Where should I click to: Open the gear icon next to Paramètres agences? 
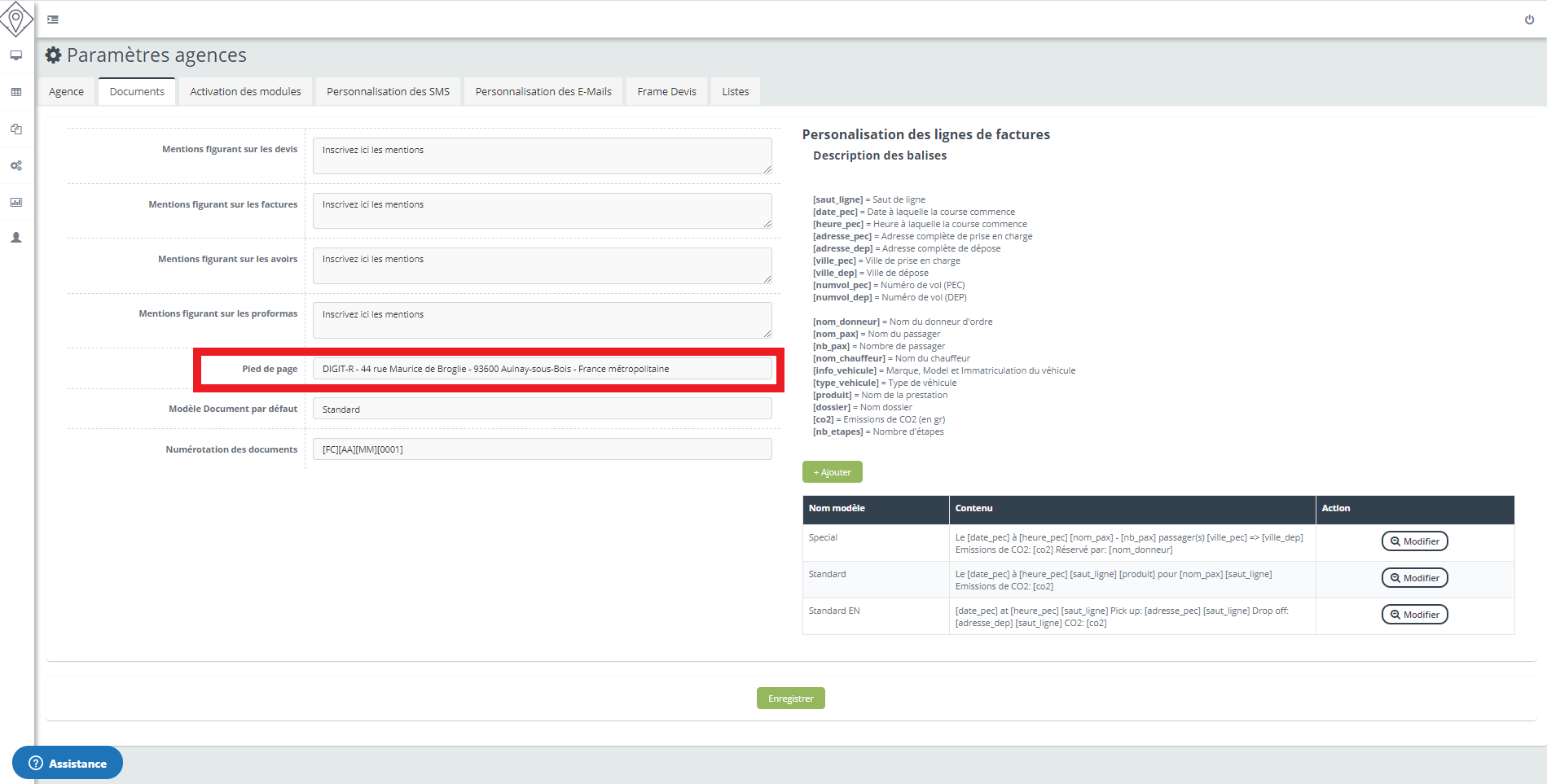click(x=53, y=55)
